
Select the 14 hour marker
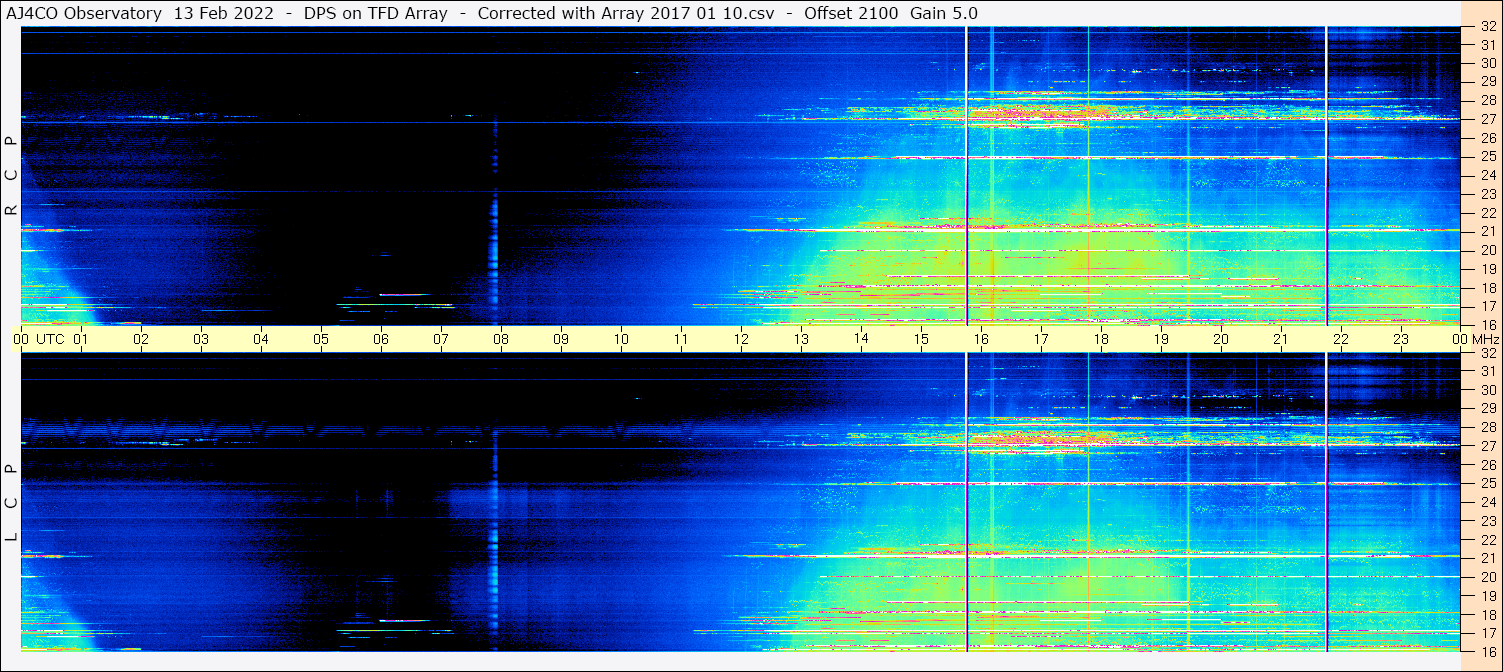[861, 338]
